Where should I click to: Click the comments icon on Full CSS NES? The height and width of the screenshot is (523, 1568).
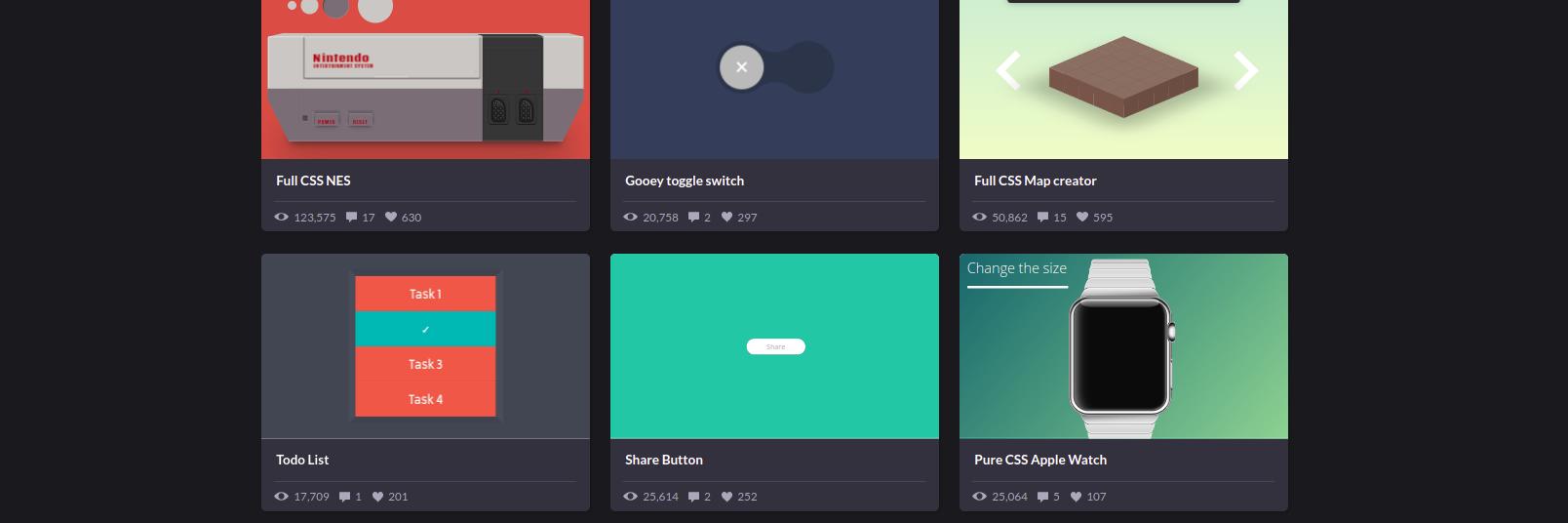pyautogui.click(x=351, y=217)
